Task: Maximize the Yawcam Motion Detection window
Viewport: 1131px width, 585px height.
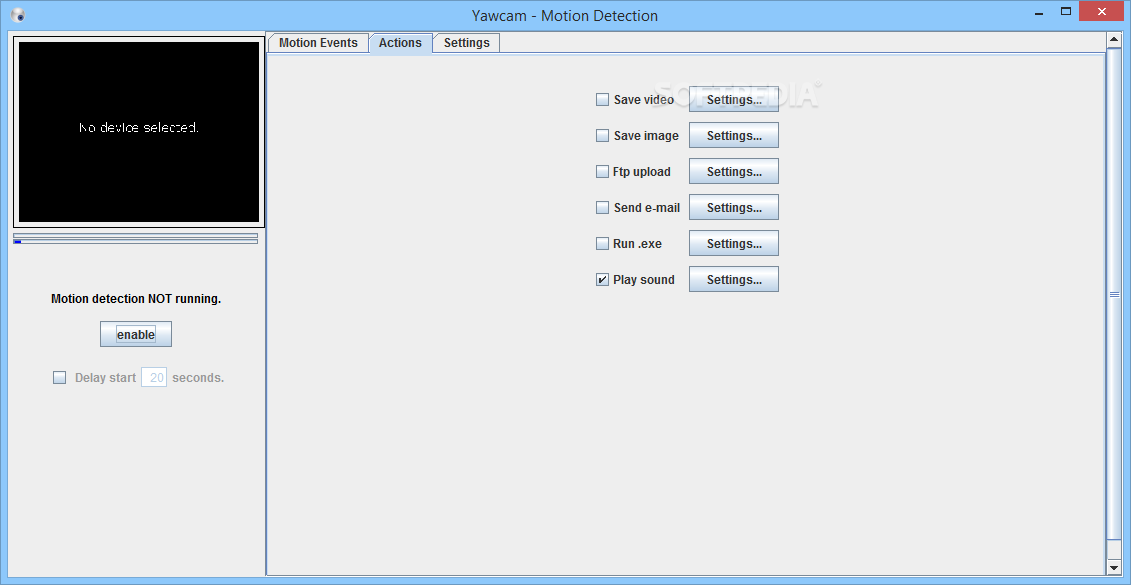Action: [1065, 12]
